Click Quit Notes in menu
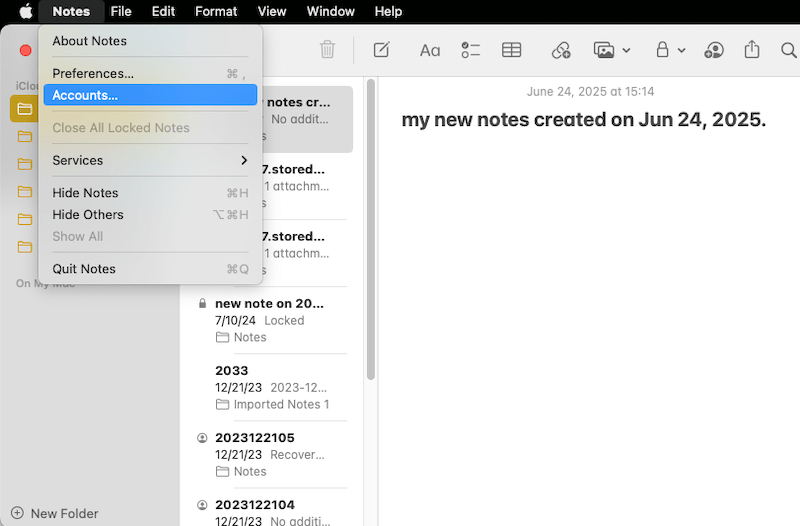 [x=150, y=269]
